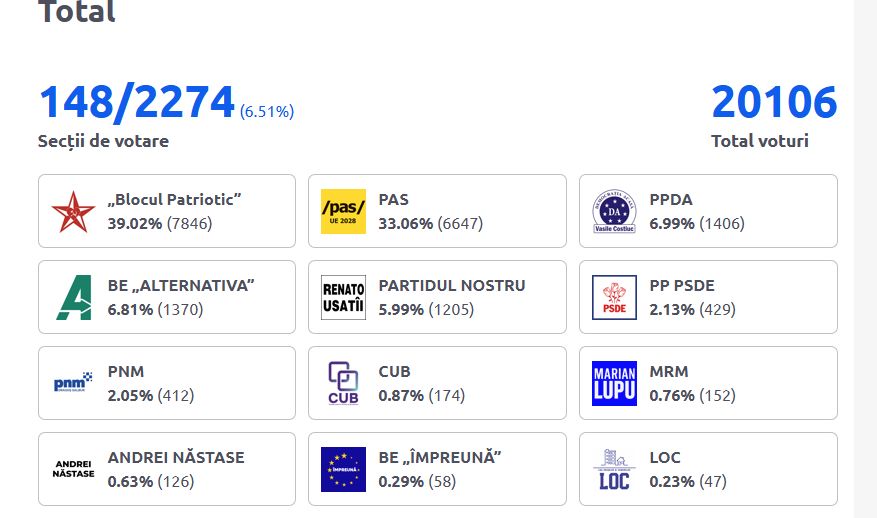This screenshot has width=877, height=518.
Task: Click the purple CUB party logo
Action: point(343,383)
